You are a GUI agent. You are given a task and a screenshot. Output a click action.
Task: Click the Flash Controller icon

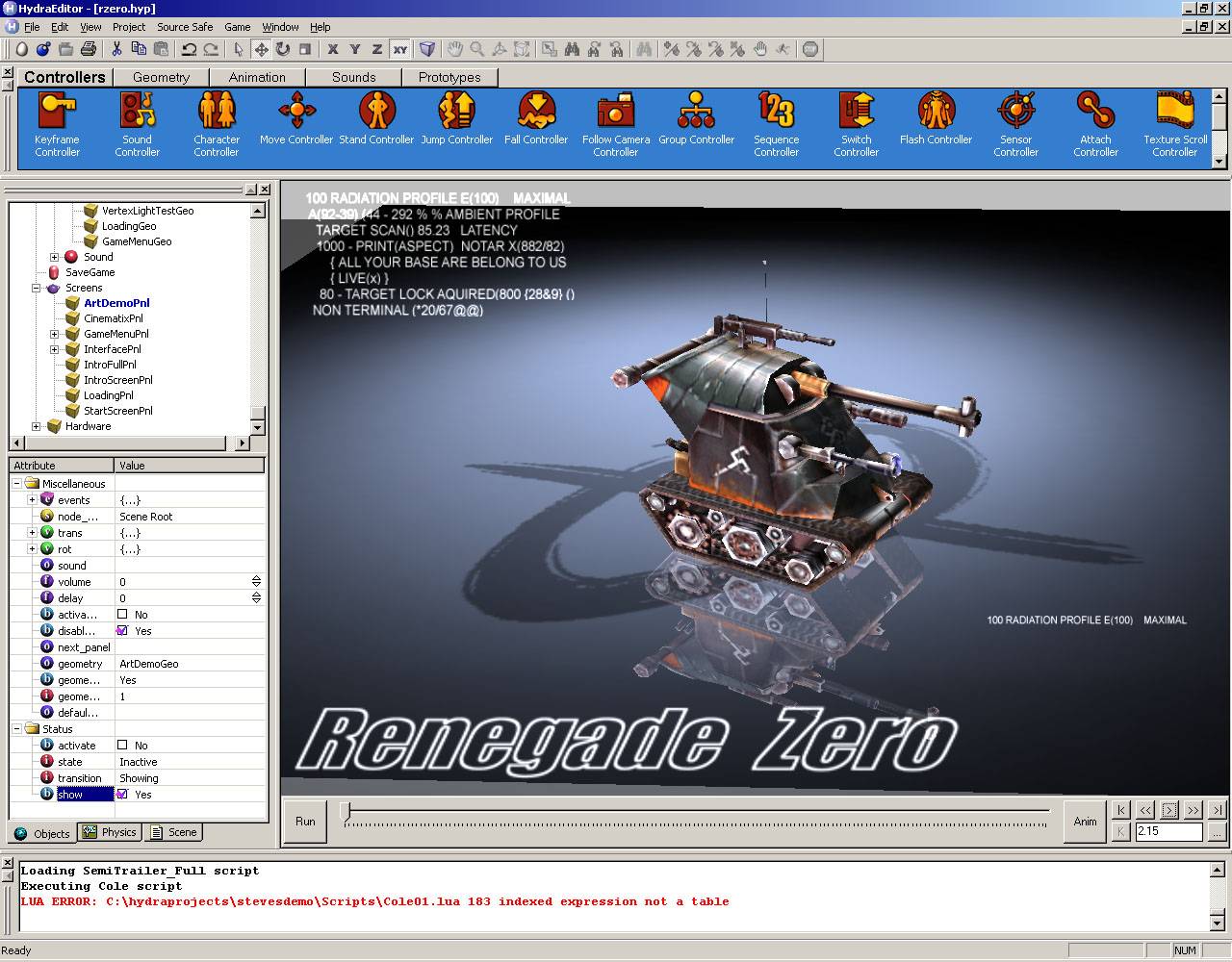[x=936, y=112]
